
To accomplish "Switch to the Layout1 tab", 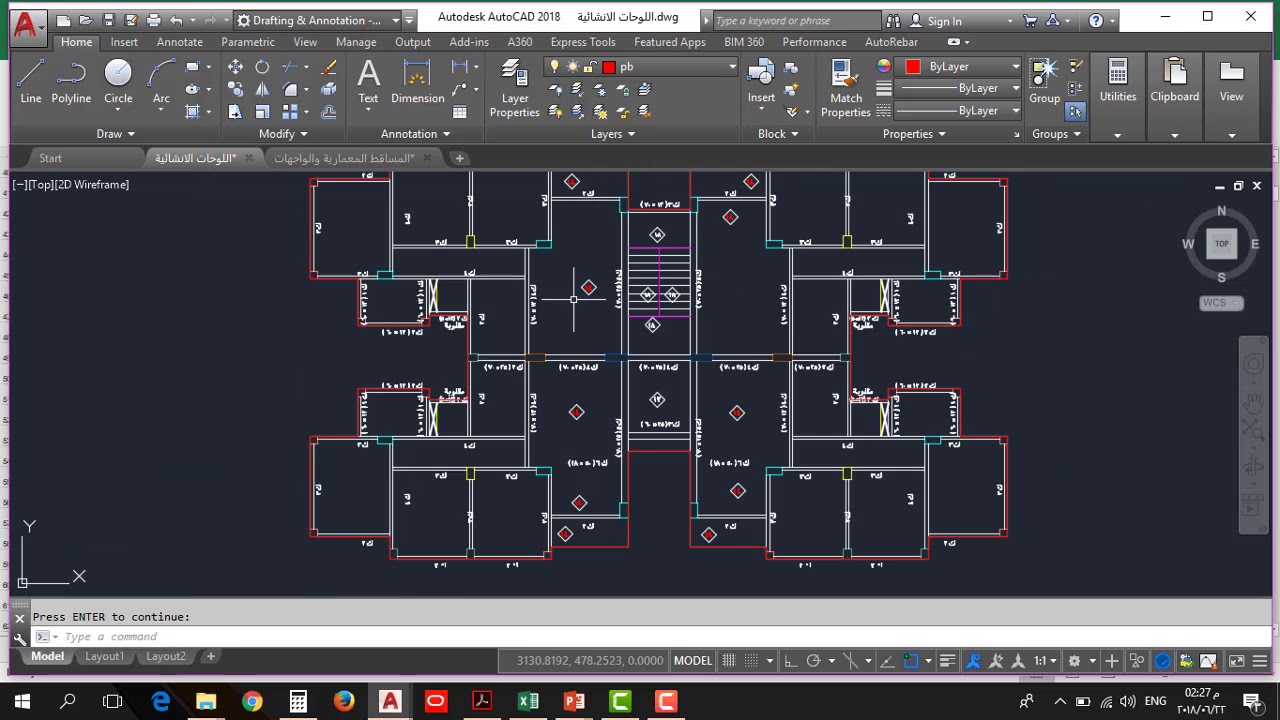I will point(104,657).
